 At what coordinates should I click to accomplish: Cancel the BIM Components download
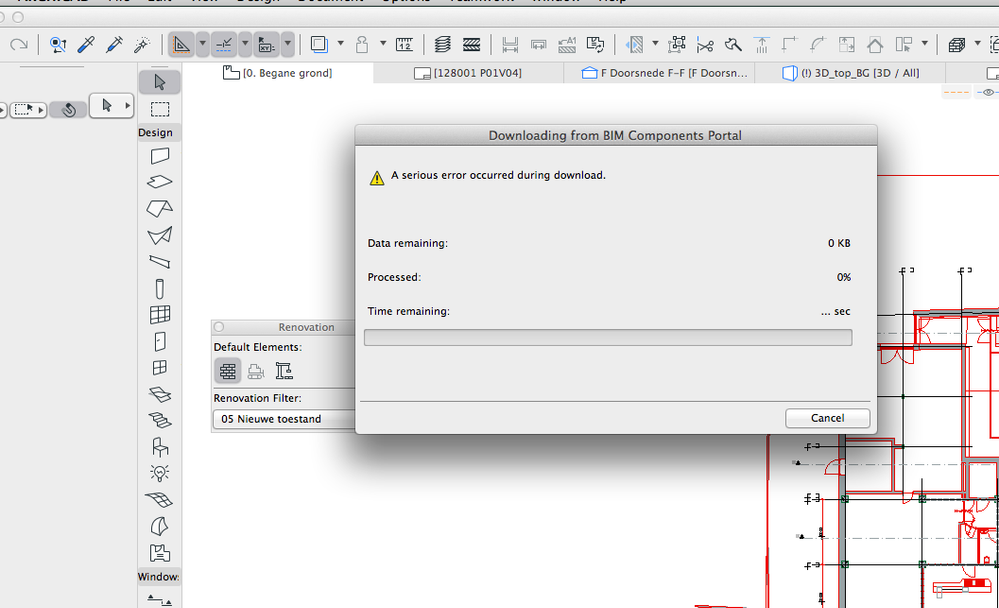point(828,418)
